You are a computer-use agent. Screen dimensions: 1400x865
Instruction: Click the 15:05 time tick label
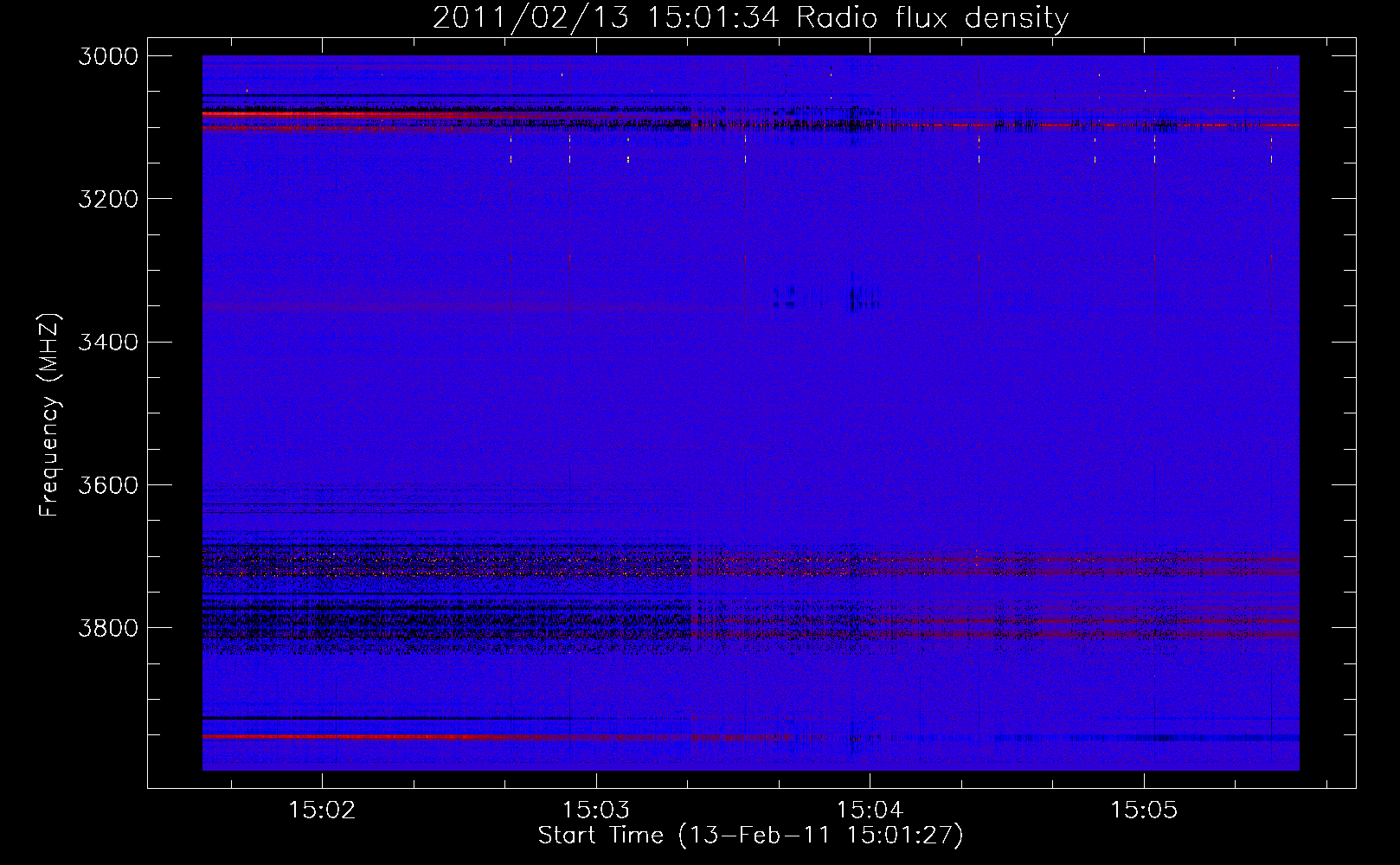click(1144, 811)
